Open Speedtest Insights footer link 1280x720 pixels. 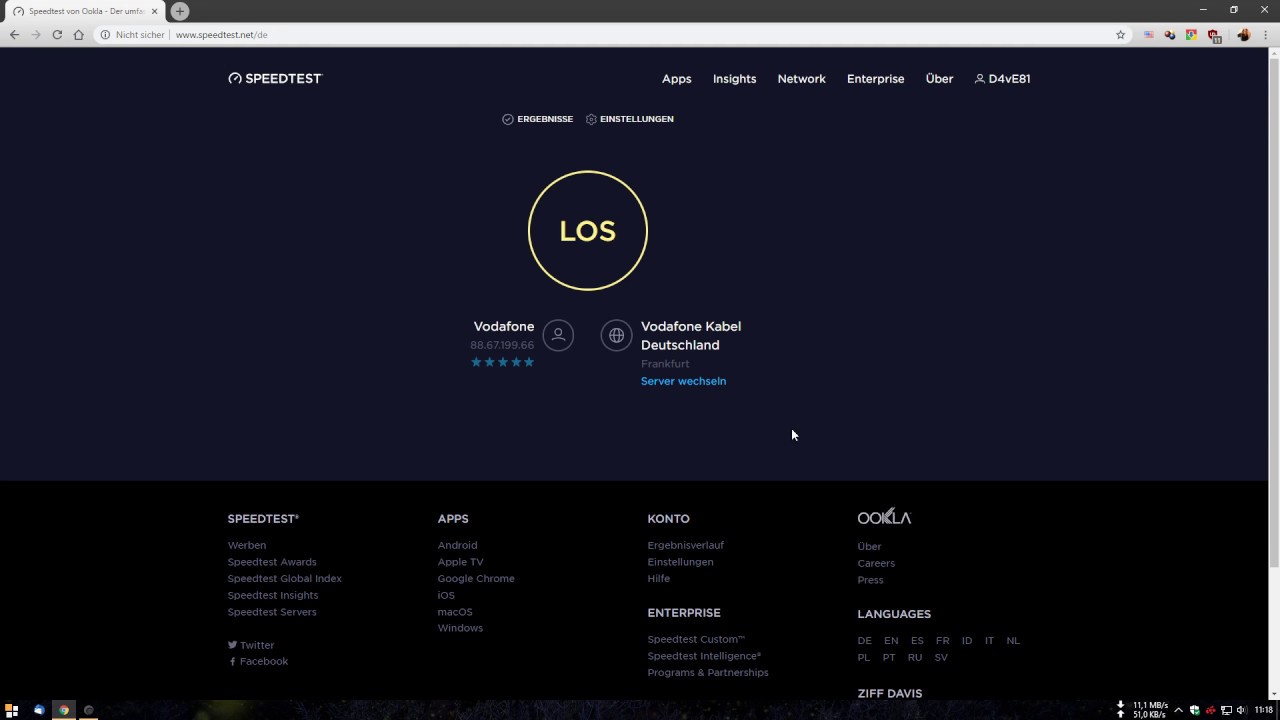[273, 595]
